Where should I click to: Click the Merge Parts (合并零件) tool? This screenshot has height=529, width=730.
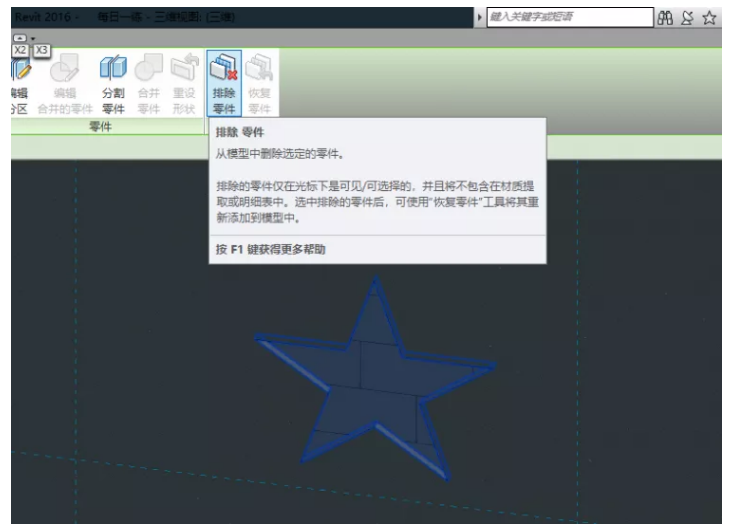coord(149,83)
